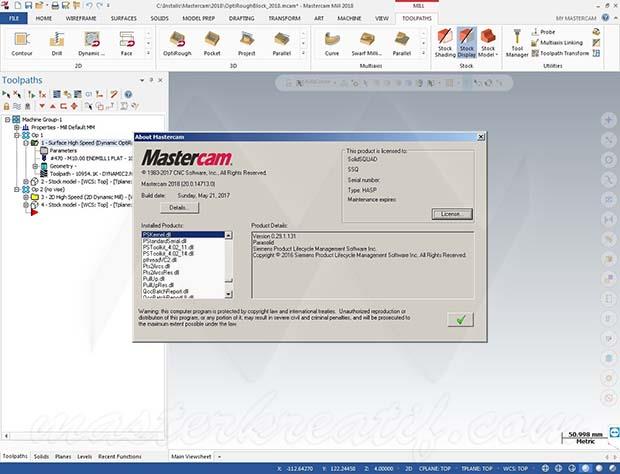Launch the OptiRough 3D toolpath
This screenshot has height=474, width=620.
point(177,44)
